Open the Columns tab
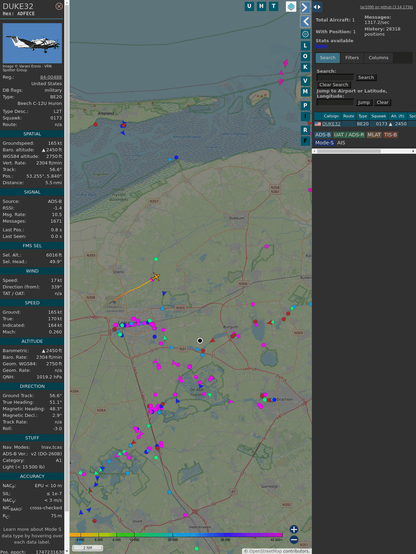Image resolution: width=416 pixels, height=554 pixels. 378,58
